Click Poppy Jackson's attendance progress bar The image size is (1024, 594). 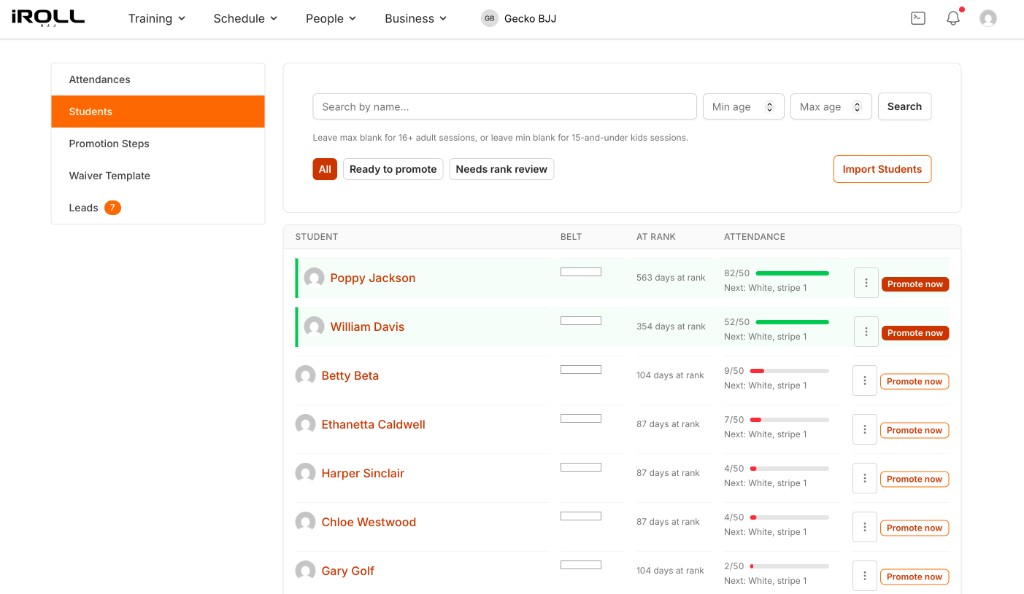pos(792,273)
